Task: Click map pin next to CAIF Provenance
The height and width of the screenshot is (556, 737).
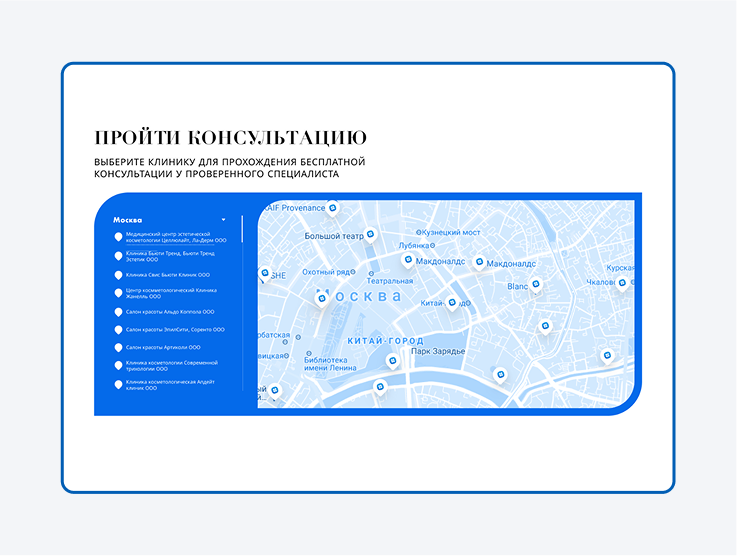Action: pyautogui.click(x=334, y=207)
